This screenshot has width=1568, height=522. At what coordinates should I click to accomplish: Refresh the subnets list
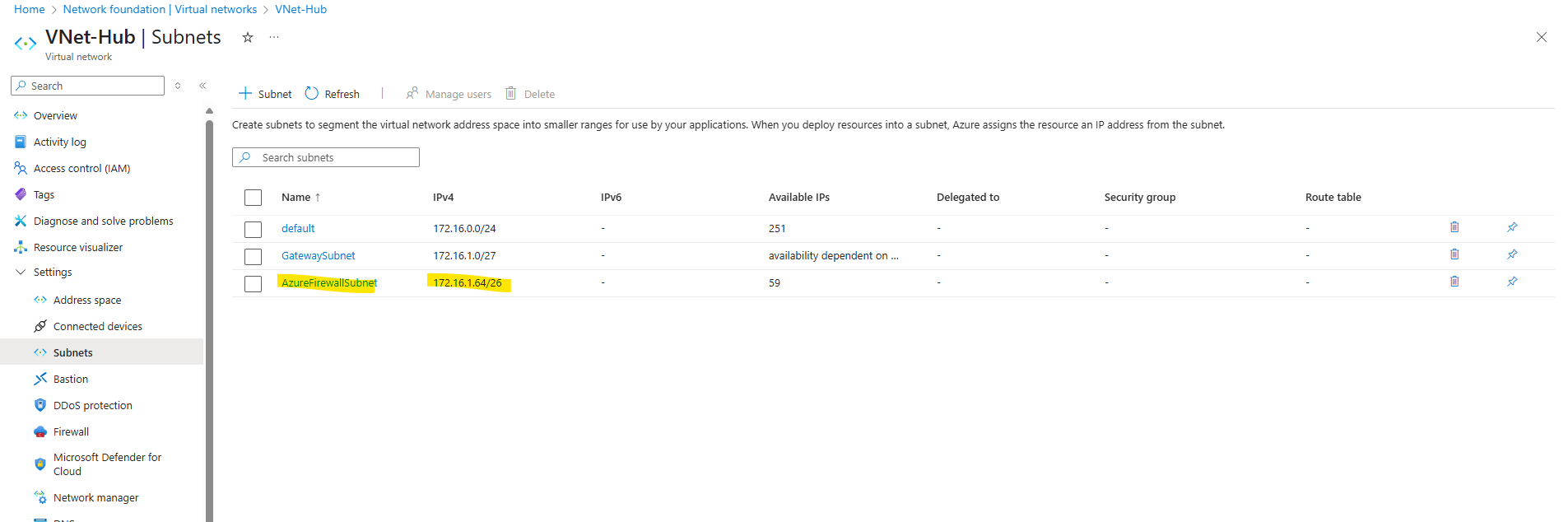point(333,94)
